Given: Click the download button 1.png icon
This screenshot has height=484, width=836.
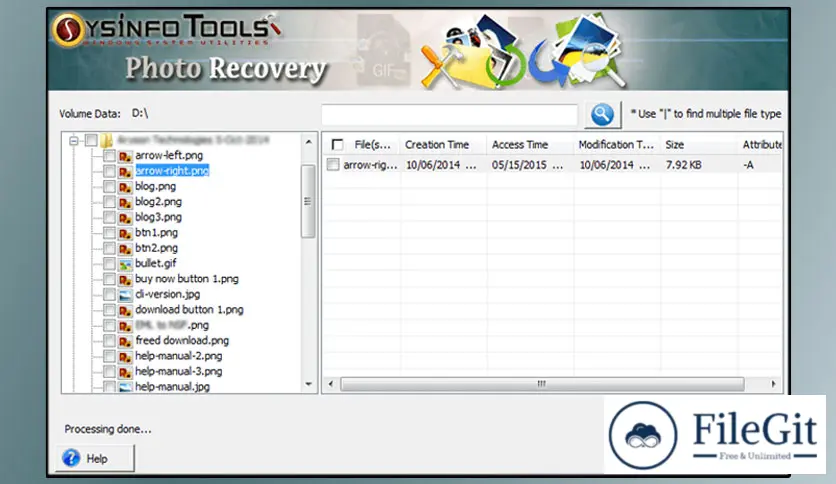Looking at the screenshot, I should [x=125, y=310].
